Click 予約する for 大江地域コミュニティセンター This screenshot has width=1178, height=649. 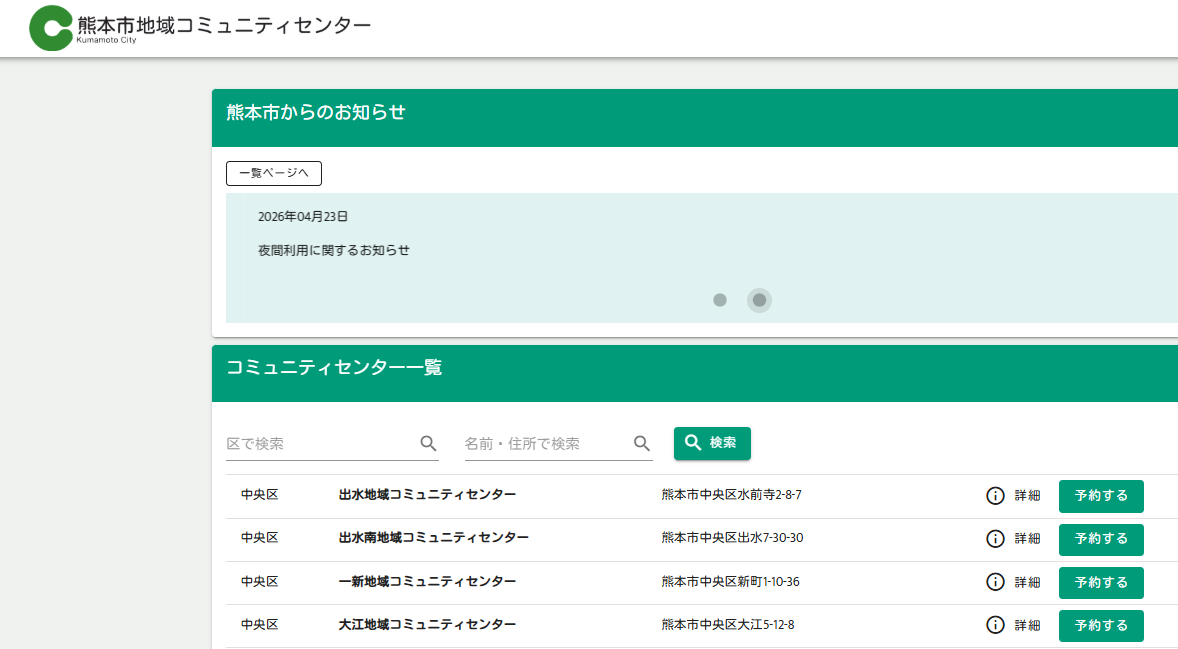tap(1101, 625)
